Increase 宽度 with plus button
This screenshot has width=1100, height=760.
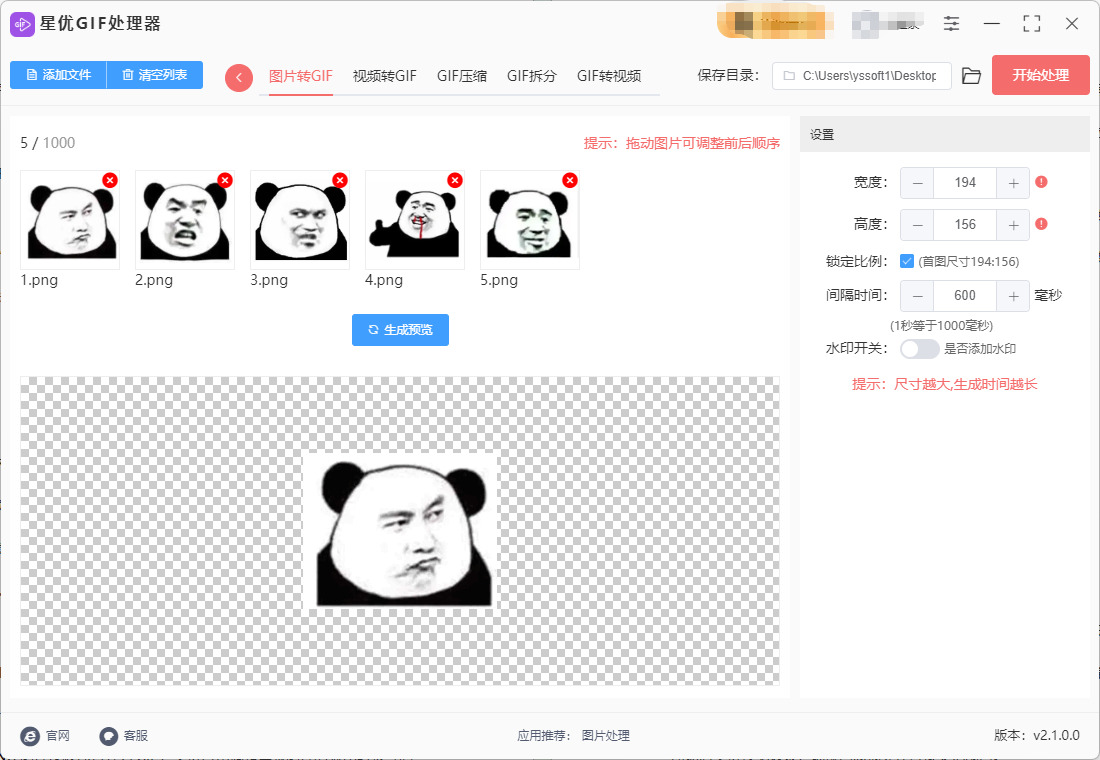tap(1013, 183)
